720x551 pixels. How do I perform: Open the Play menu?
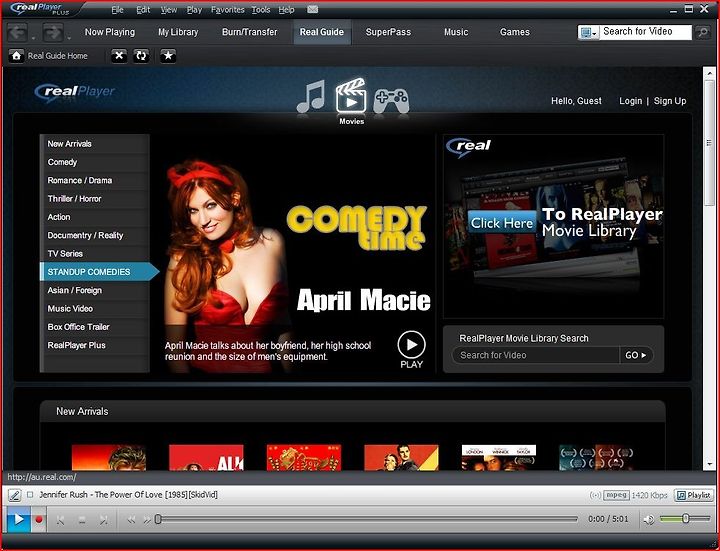pos(194,10)
